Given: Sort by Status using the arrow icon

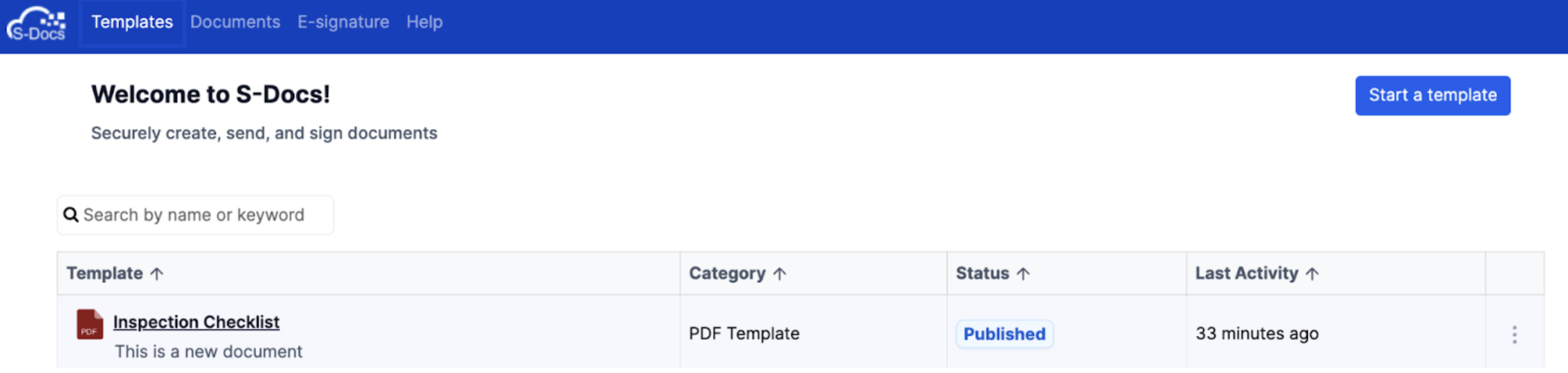Looking at the screenshot, I should click(x=1023, y=274).
